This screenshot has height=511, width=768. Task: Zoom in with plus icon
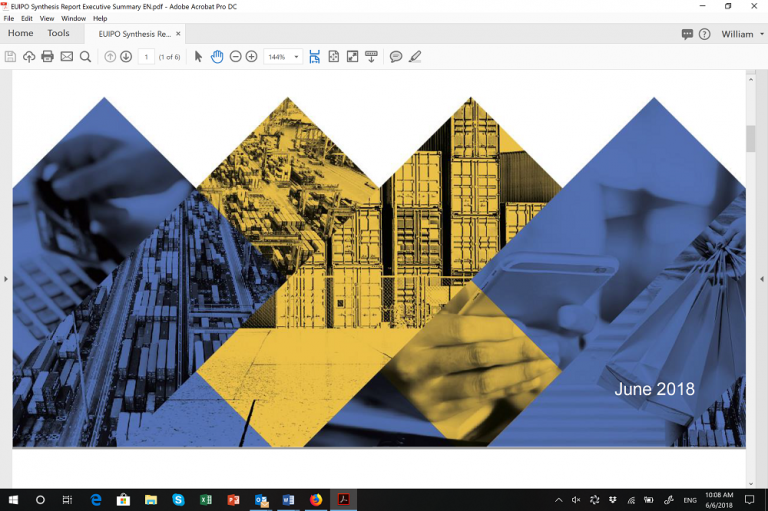tap(251, 57)
